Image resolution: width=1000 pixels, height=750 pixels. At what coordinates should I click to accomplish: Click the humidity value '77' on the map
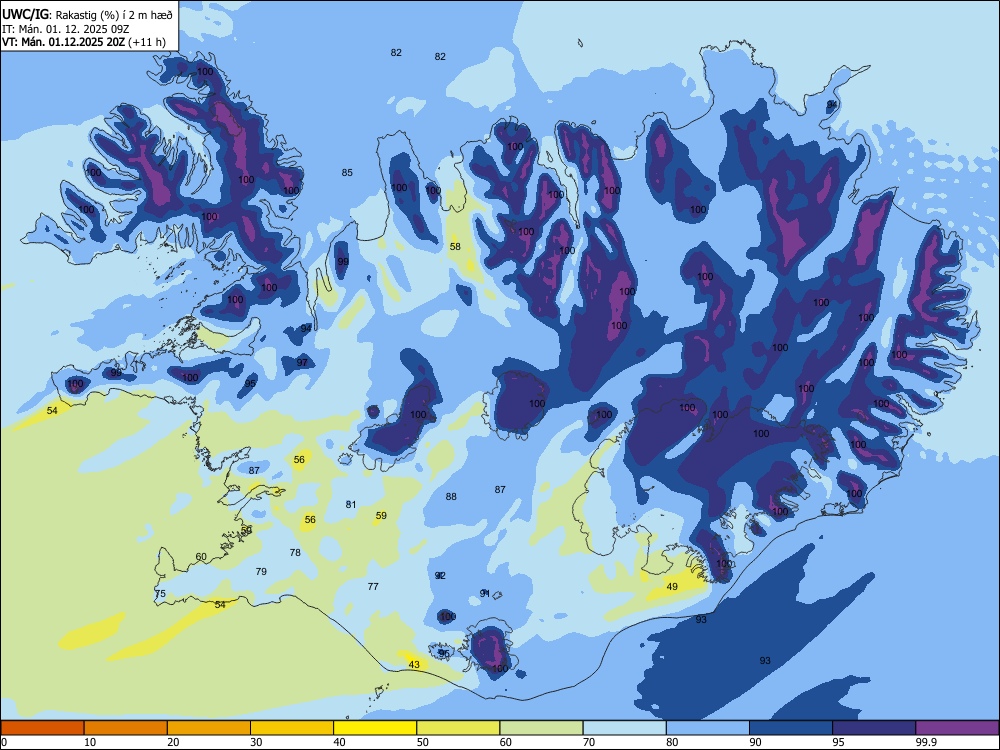coord(373,587)
